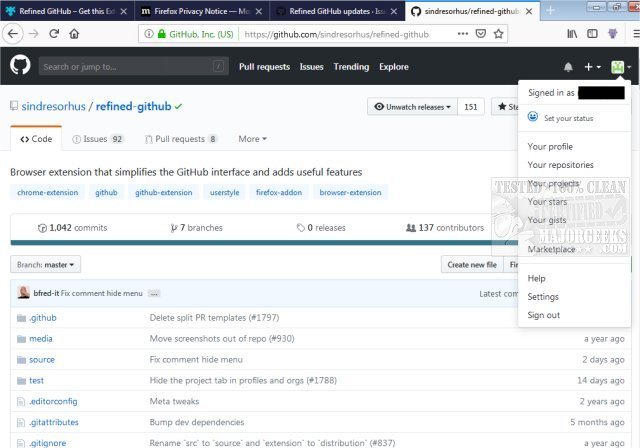The image size is (640, 448).
Task: Toggle the Firefox sidebar icon
Action: [x=592, y=34]
